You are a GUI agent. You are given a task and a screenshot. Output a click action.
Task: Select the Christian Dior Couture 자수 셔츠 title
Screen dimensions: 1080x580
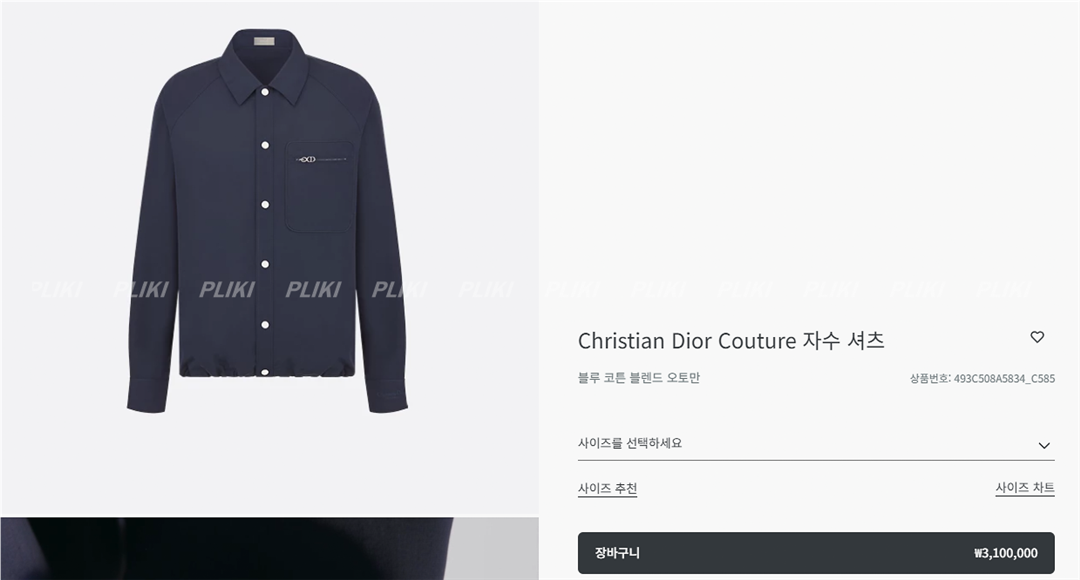click(x=731, y=340)
